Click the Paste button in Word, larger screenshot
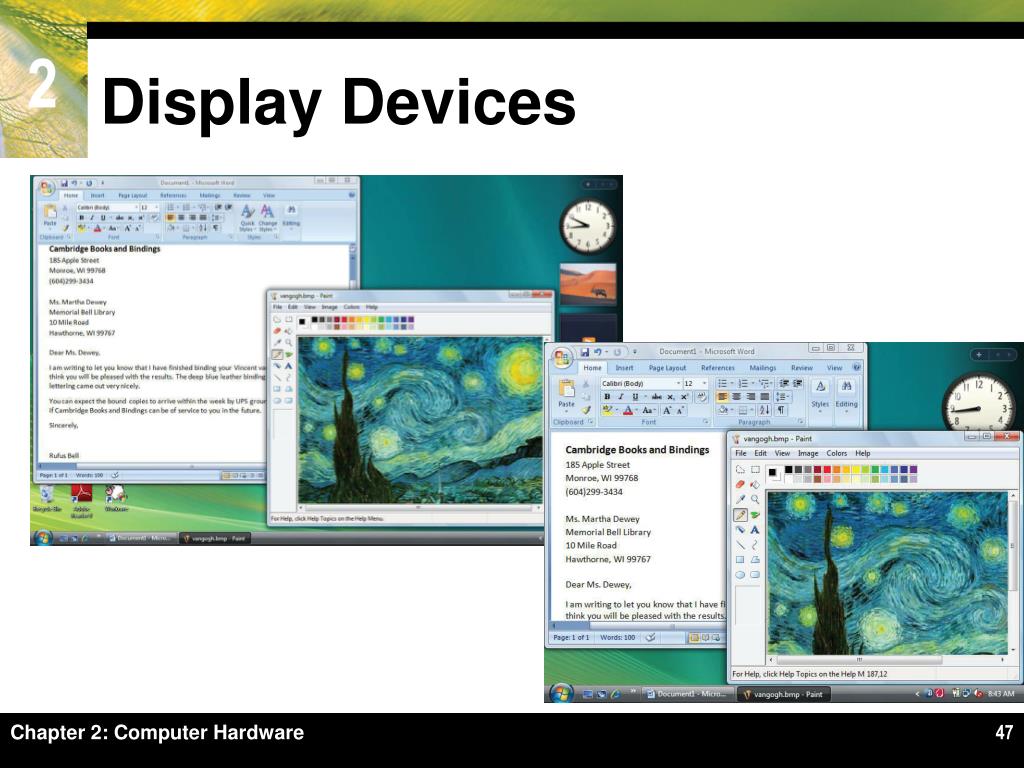Image resolution: width=1024 pixels, height=768 pixels. tap(566, 394)
